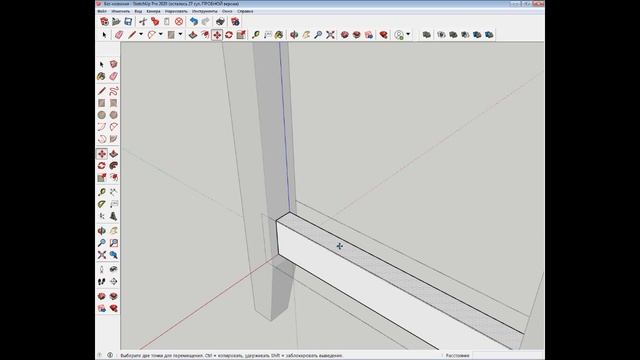This screenshot has width=640, height=360.
Task: Select Freehand tool in left tool set
Action: tap(113, 91)
